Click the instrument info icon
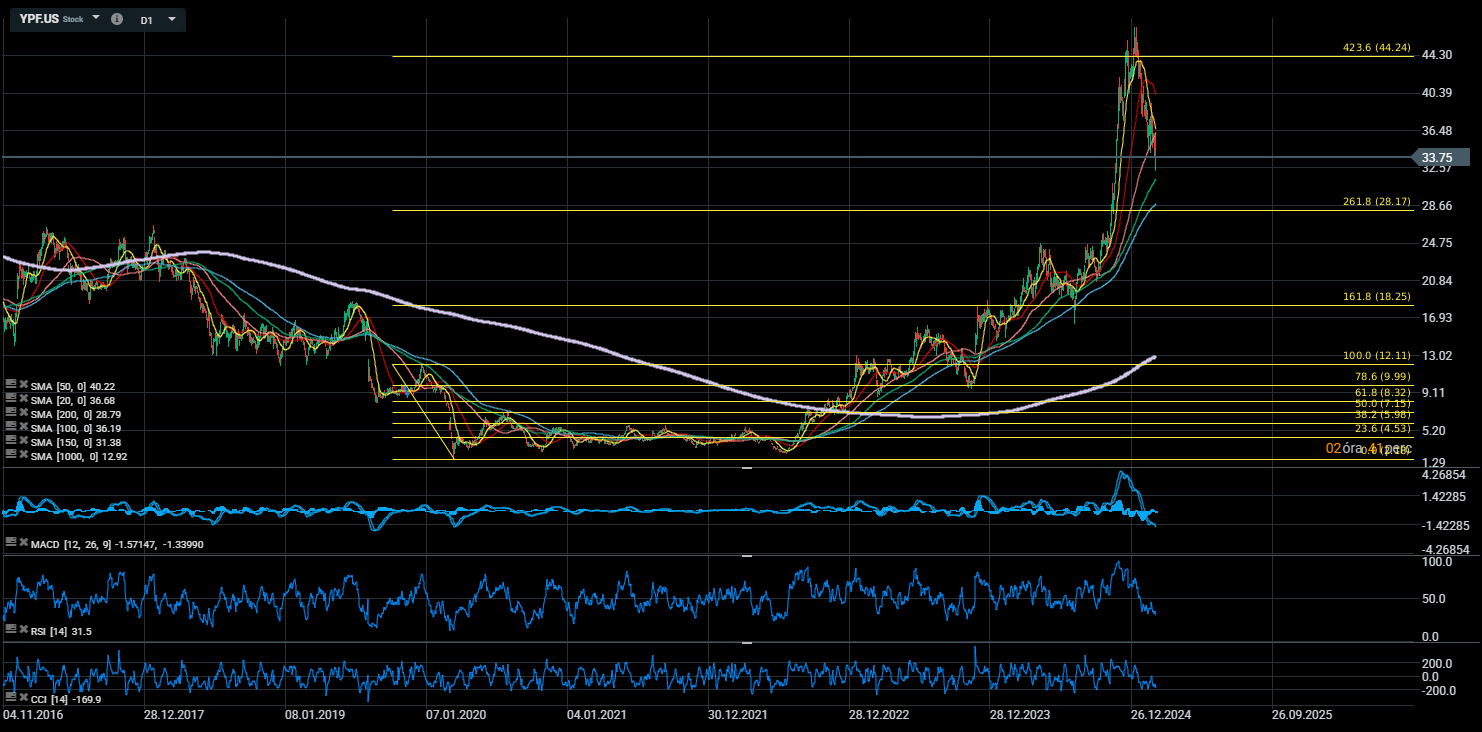 coord(117,20)
